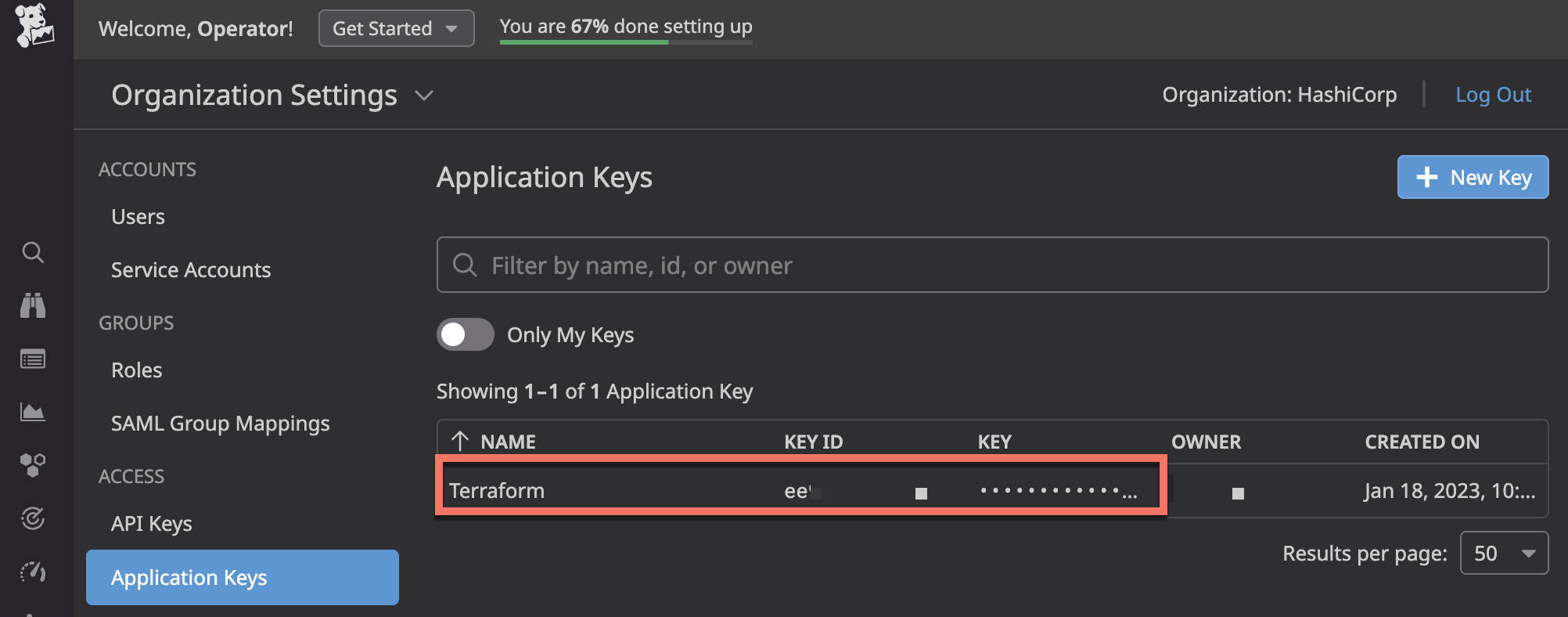Screen dimensions: 1568x617
Task: Click the New Key button
Action: (1473, 177)
